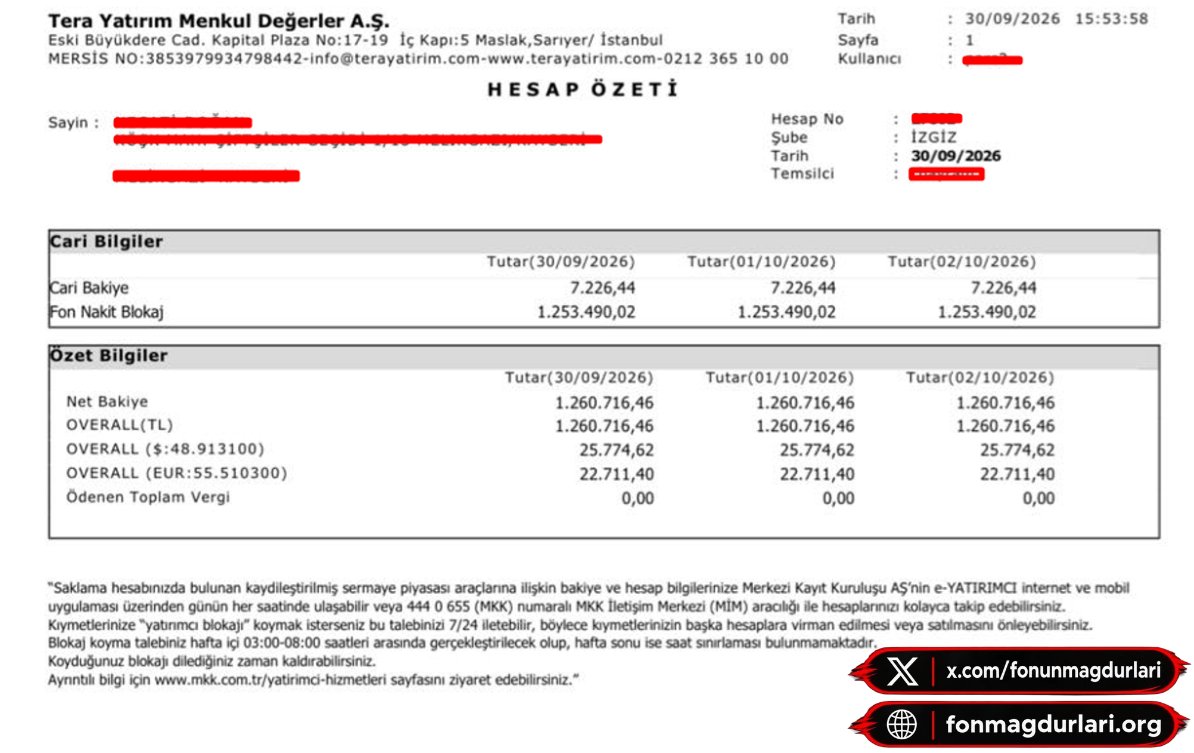This screenshot has width=1194, height=753.
Task: Select dollar value 25.774,62 for 30/09/2026
Action: pos(616,450)
